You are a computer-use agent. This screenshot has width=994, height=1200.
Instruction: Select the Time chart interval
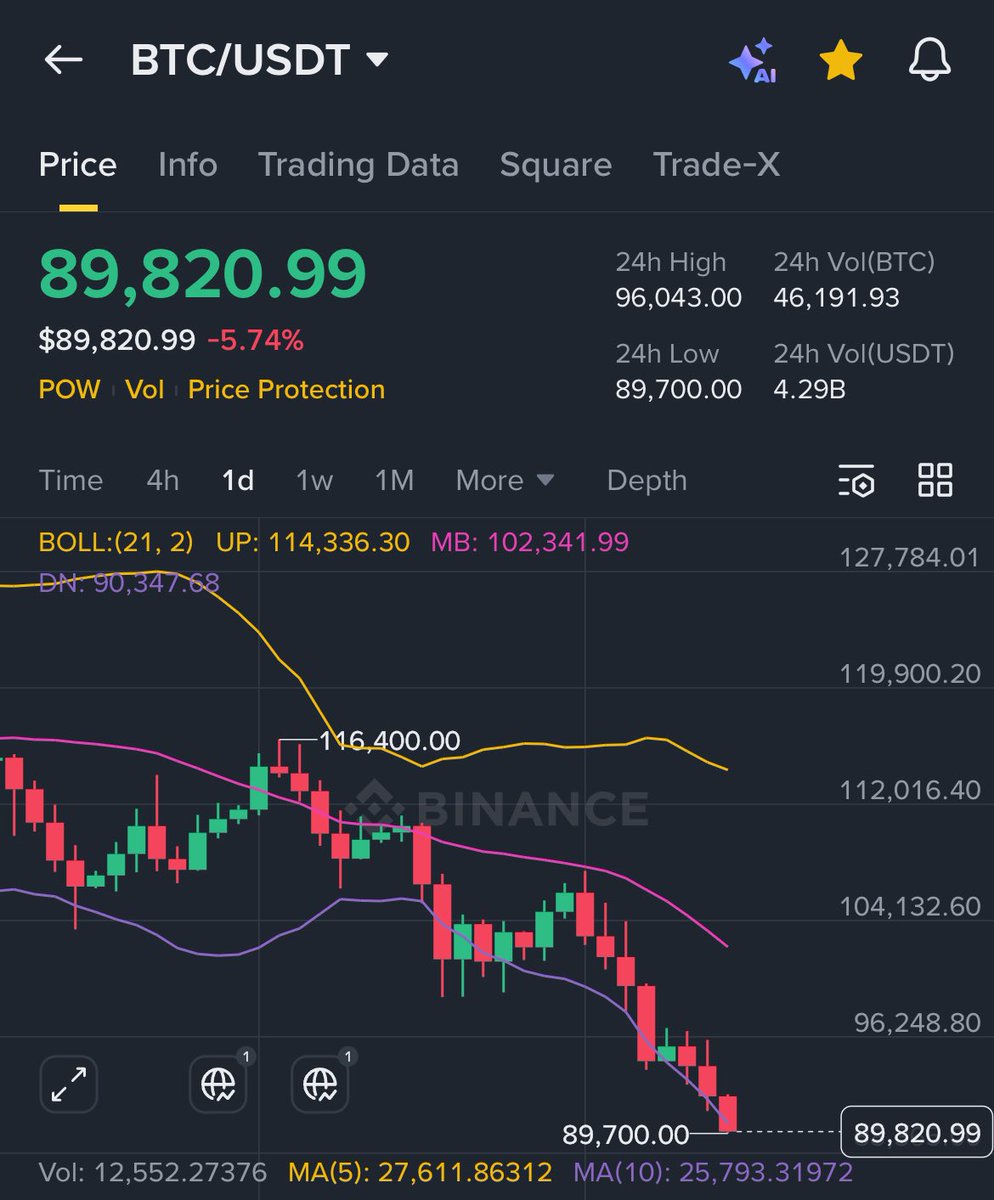[71, 481]
